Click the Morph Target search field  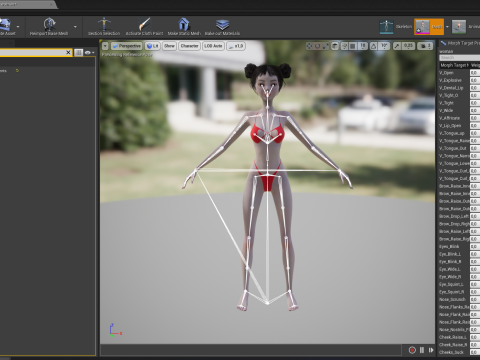tap(460, 58)
